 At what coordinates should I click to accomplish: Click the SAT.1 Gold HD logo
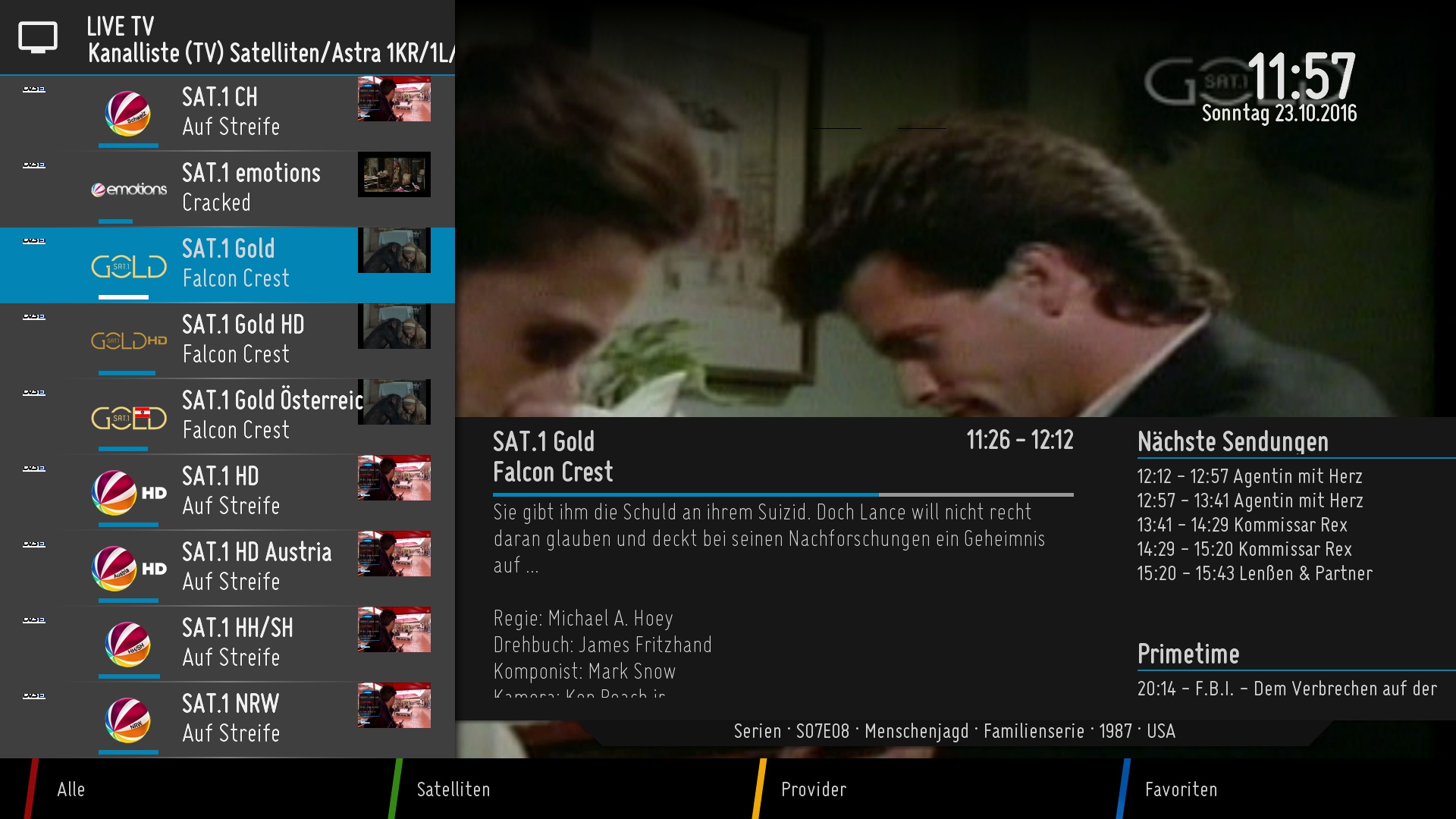[x=129, y=341]
